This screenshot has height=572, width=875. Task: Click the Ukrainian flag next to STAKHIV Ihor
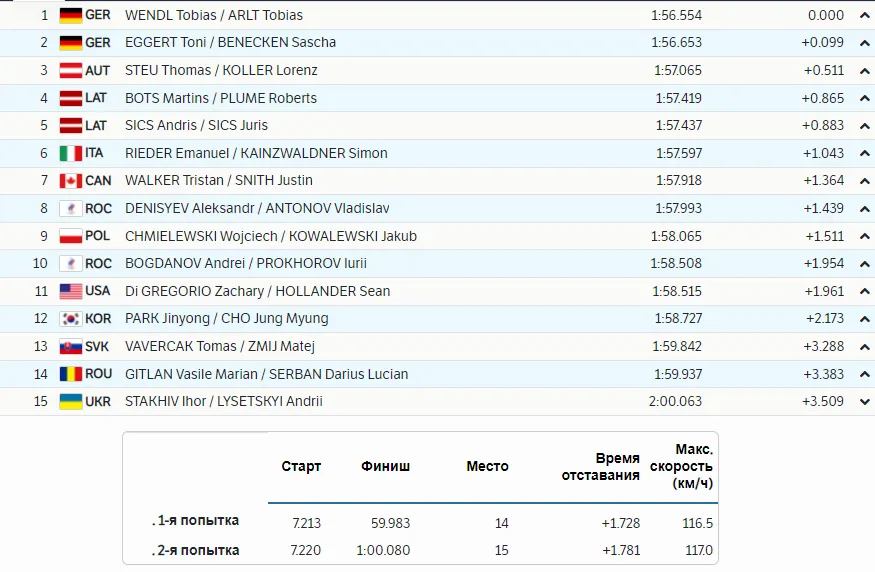click(x=70, y=401)
